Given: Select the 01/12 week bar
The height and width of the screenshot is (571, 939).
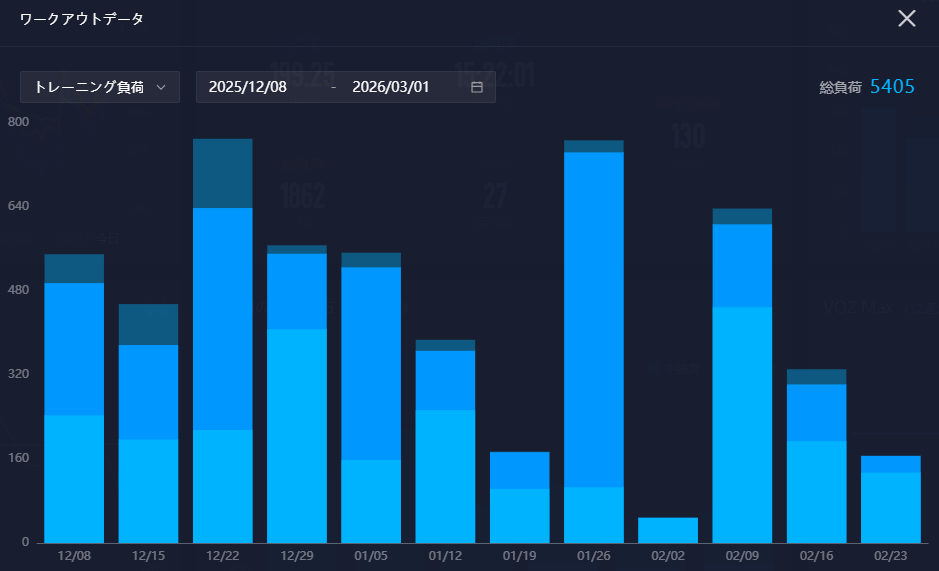Looking at the screenshot, I should 445,442.
